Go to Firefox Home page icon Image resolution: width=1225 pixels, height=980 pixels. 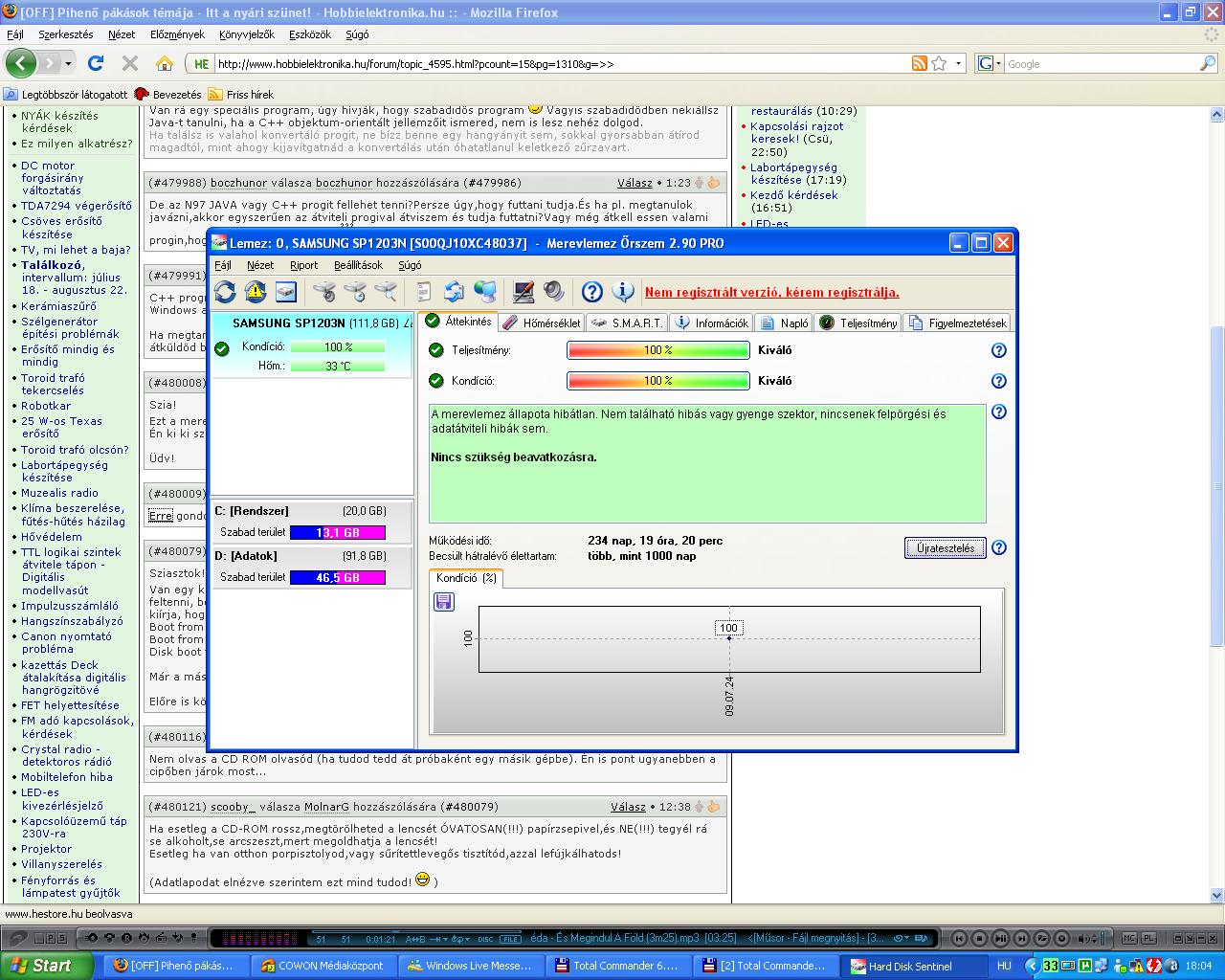pyautogui.click(x=165, y=63)
